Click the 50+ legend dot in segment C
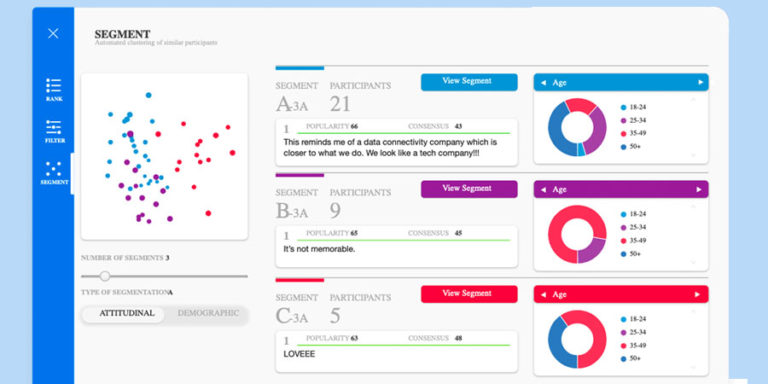The width and height of the screenshot is (768, 384). (x=624, y=359)
